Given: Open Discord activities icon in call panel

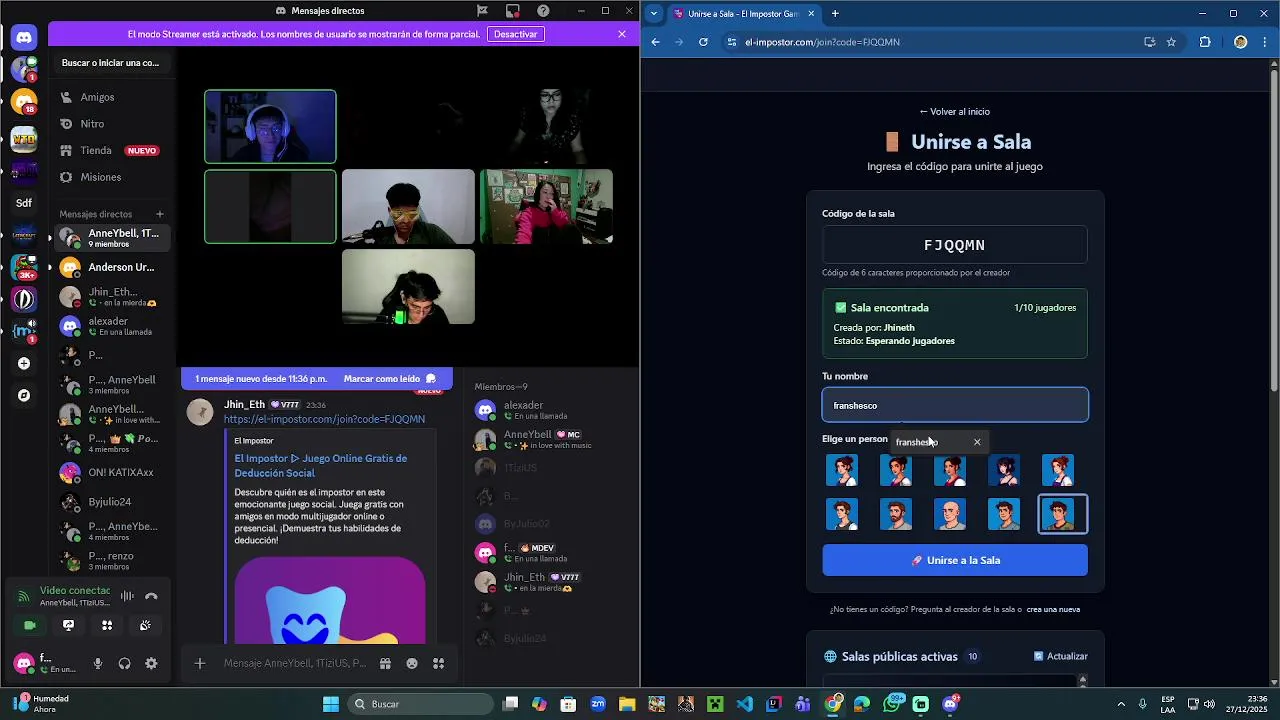Looking at the screenshot, I should coord(107,625).
